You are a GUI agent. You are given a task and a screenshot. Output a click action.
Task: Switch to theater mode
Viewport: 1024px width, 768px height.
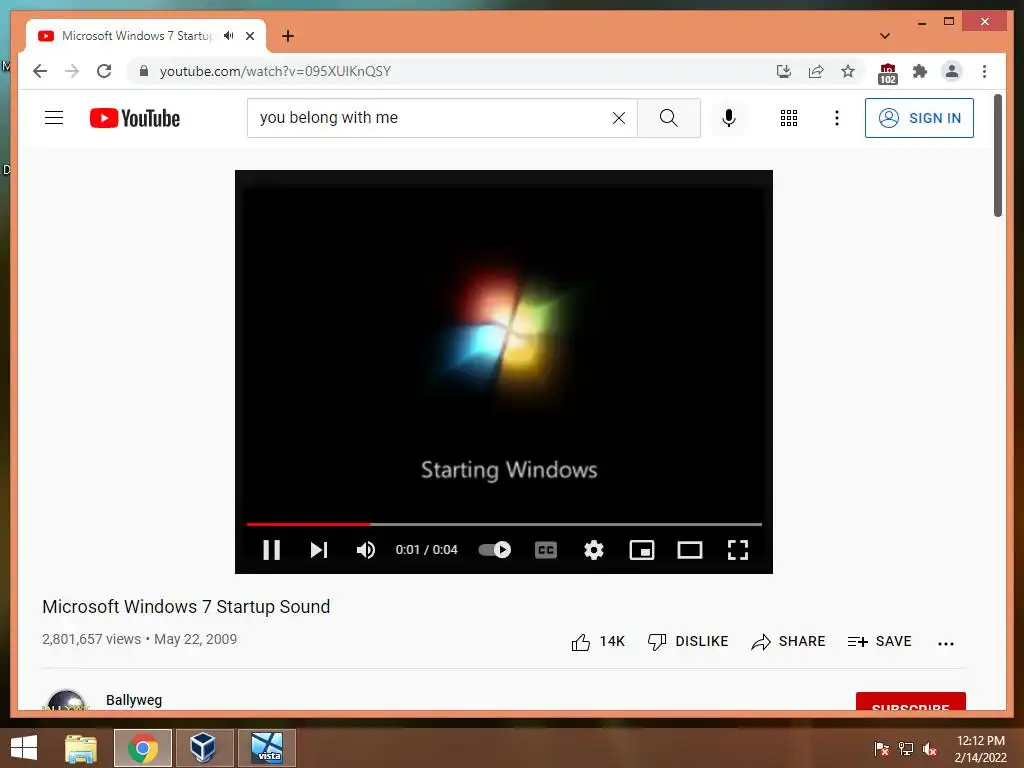690,550
